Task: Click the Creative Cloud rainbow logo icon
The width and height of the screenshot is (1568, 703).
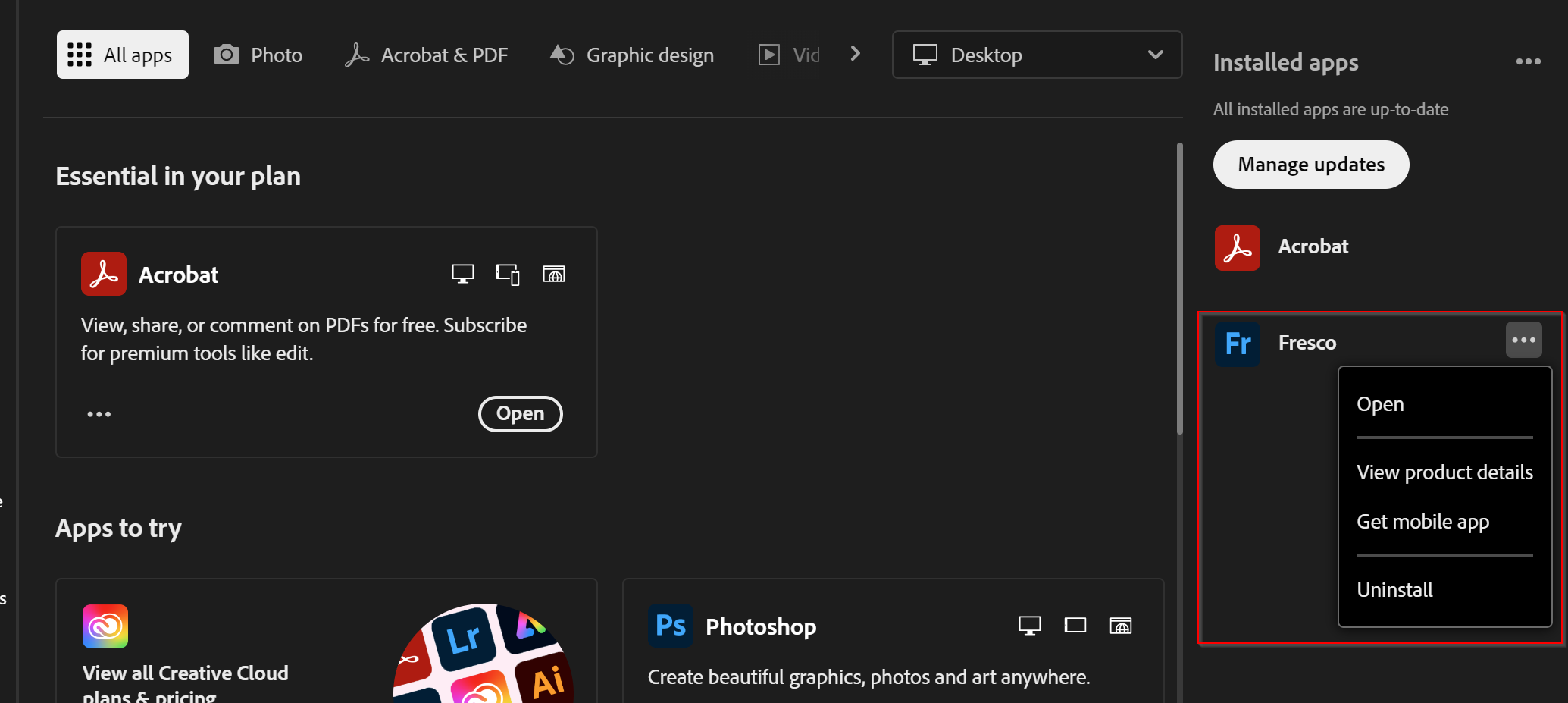Action: coord(105,626)
